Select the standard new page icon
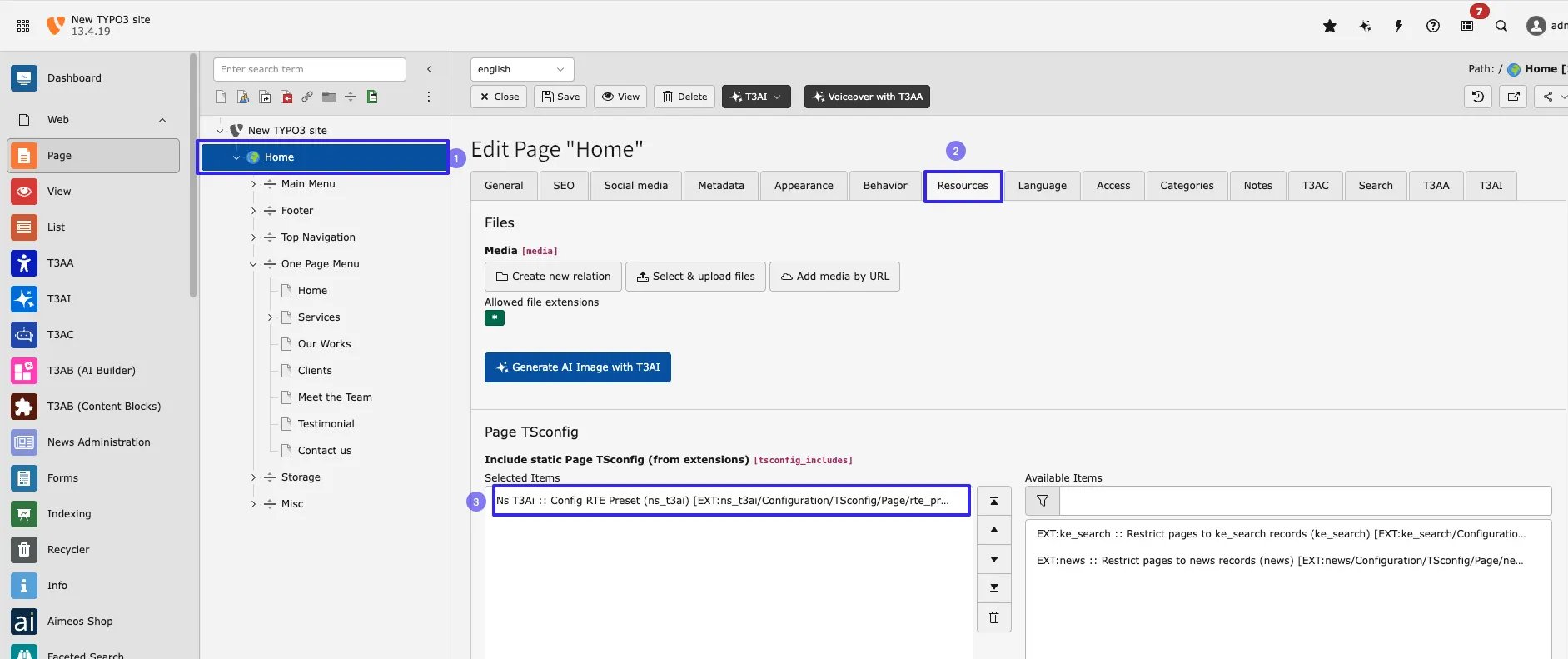Image resolution: width=1568 pixels, height=659 pixels. click(x=221, y=97)
